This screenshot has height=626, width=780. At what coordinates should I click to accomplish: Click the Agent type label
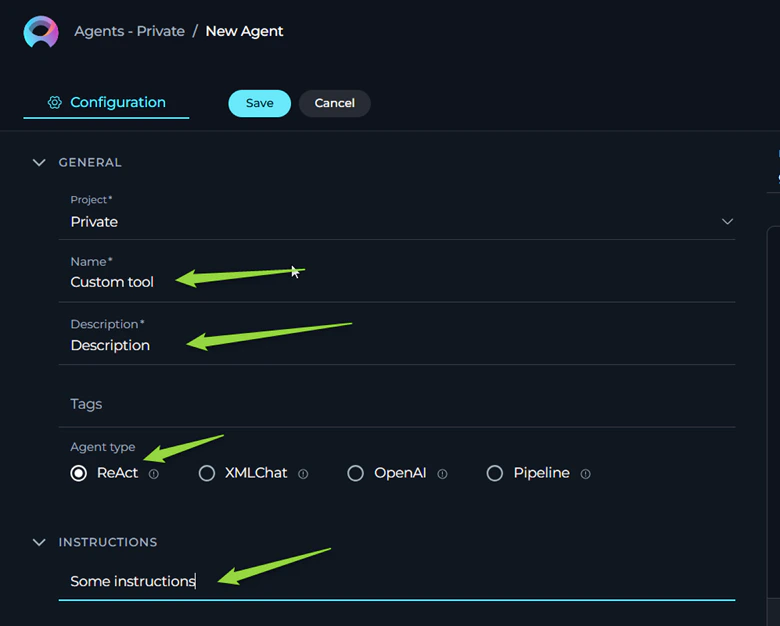pos(102,447)
